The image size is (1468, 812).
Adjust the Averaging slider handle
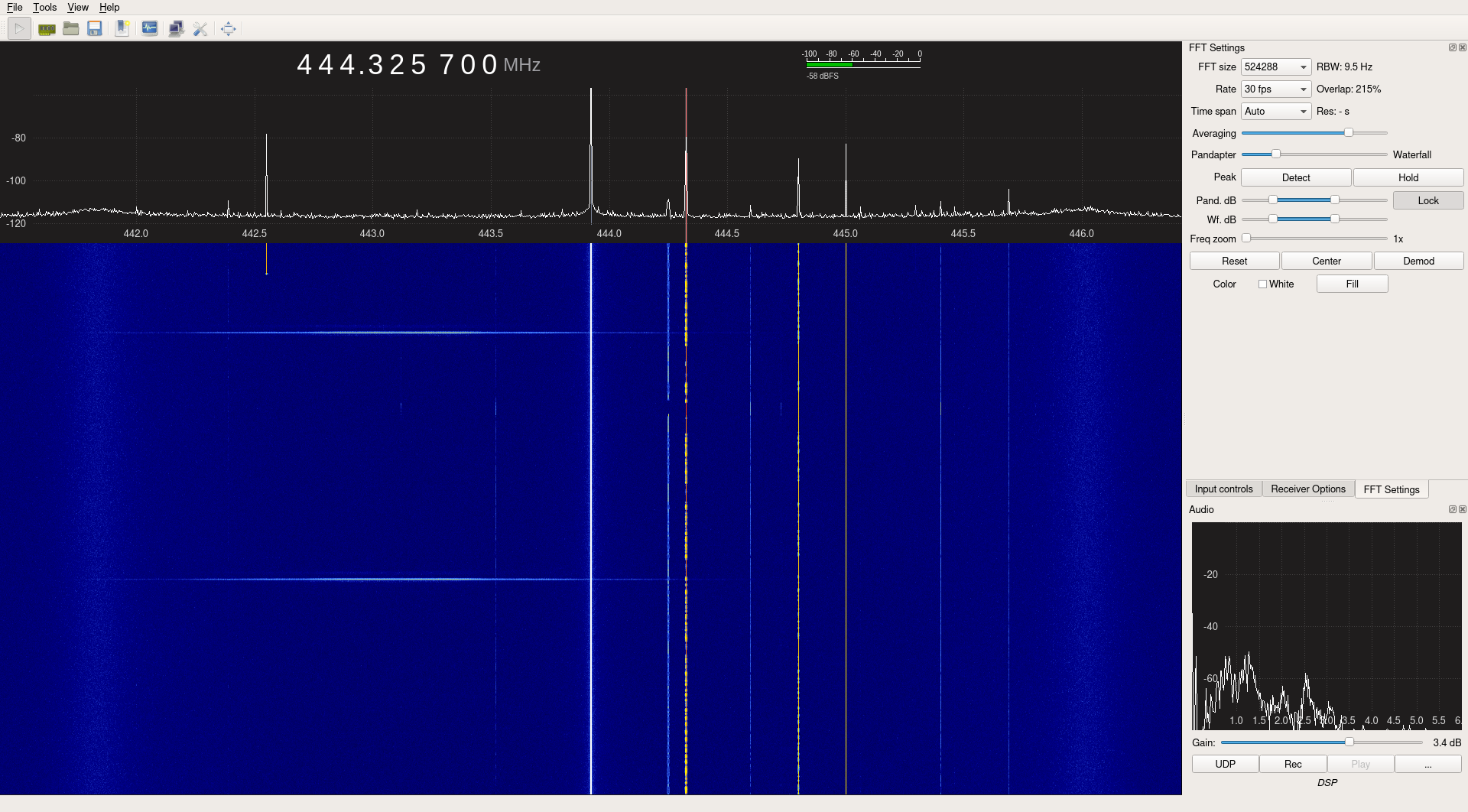tap(1349, 133)
